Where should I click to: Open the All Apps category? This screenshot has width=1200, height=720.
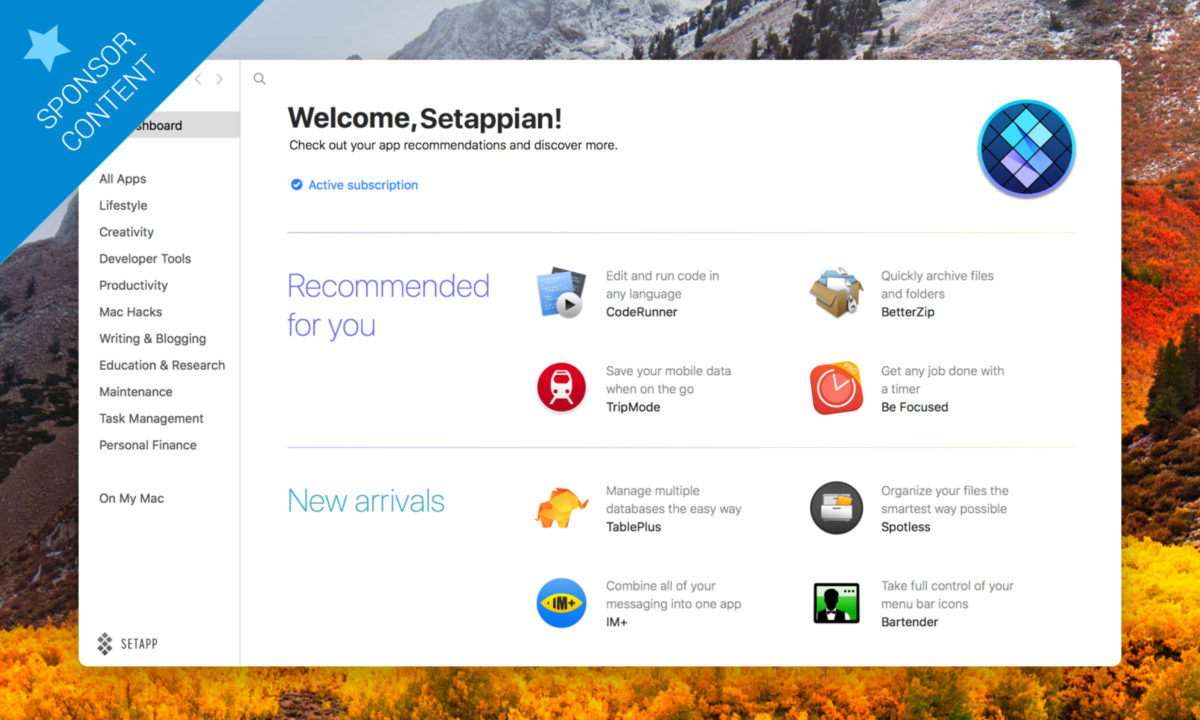click(x=122, y=179)
